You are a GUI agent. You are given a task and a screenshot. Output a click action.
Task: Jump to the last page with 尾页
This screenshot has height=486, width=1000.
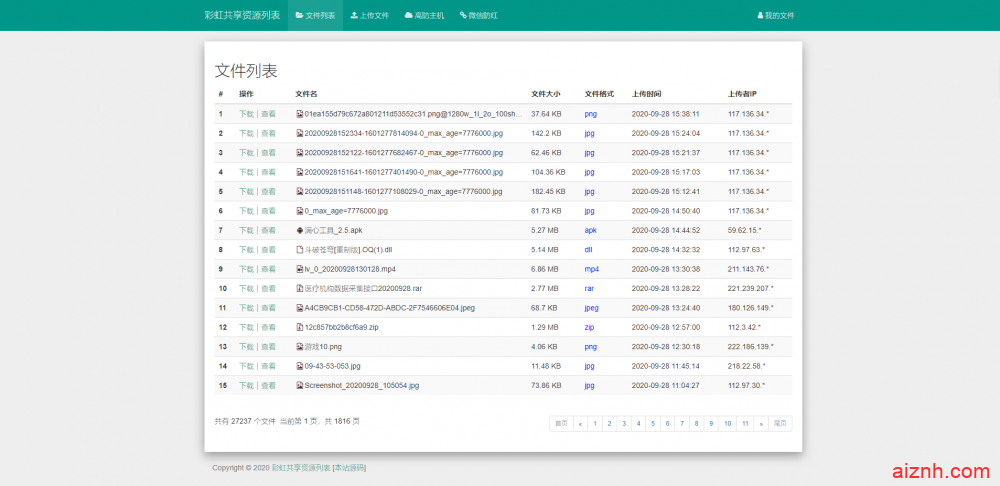781,423
